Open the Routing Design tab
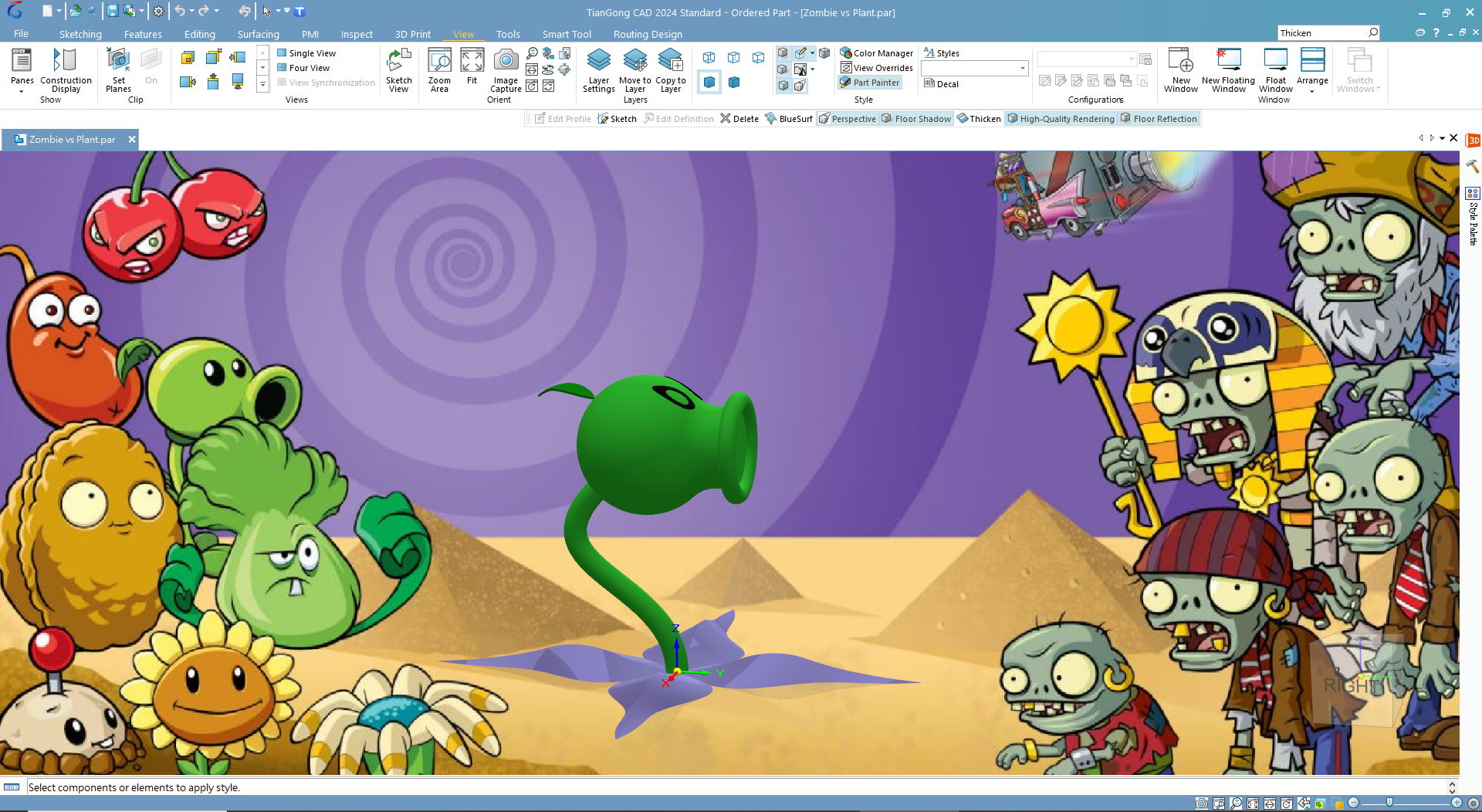This screenshot has height=812, width=1482. point(648,34)
